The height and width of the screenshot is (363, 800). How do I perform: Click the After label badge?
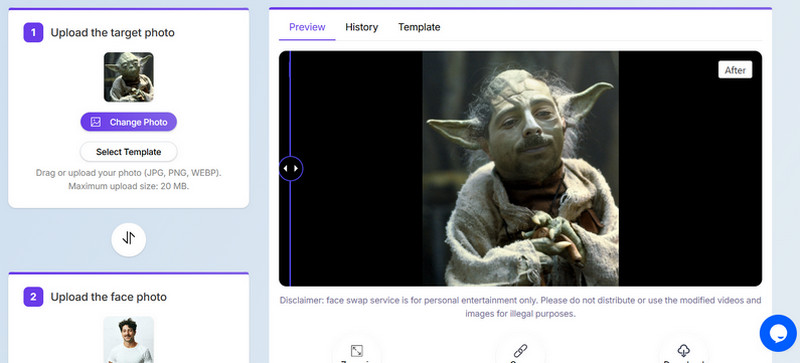click(x=735, y=70)
